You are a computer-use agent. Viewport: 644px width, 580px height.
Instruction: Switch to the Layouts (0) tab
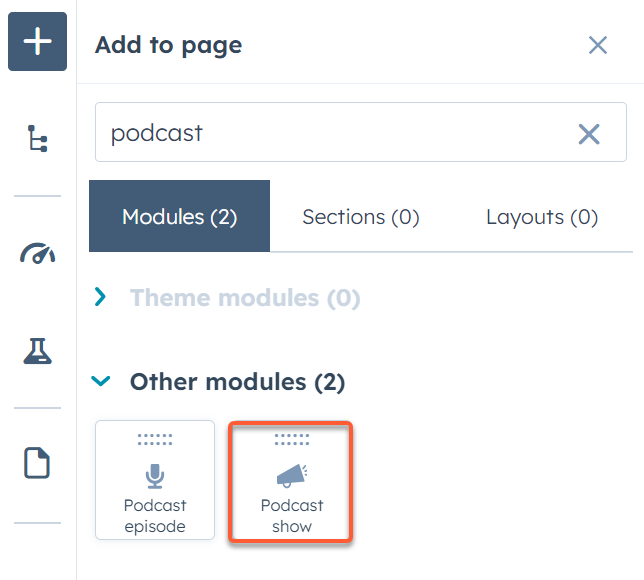click(542, 216)
